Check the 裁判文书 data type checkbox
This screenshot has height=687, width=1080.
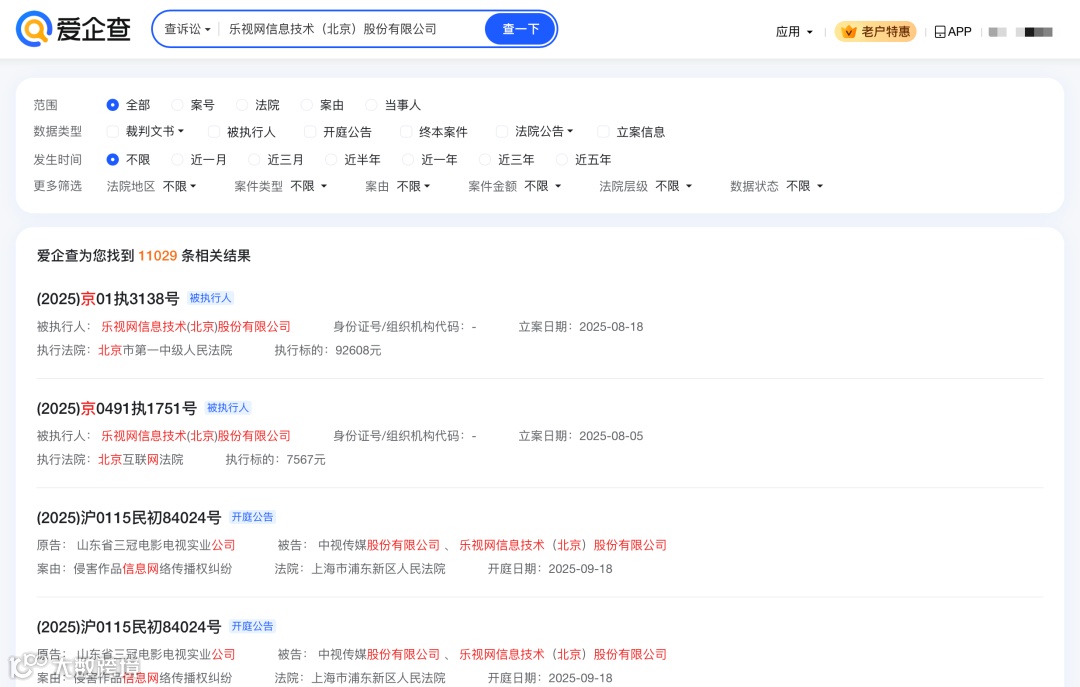coord(113,132)
